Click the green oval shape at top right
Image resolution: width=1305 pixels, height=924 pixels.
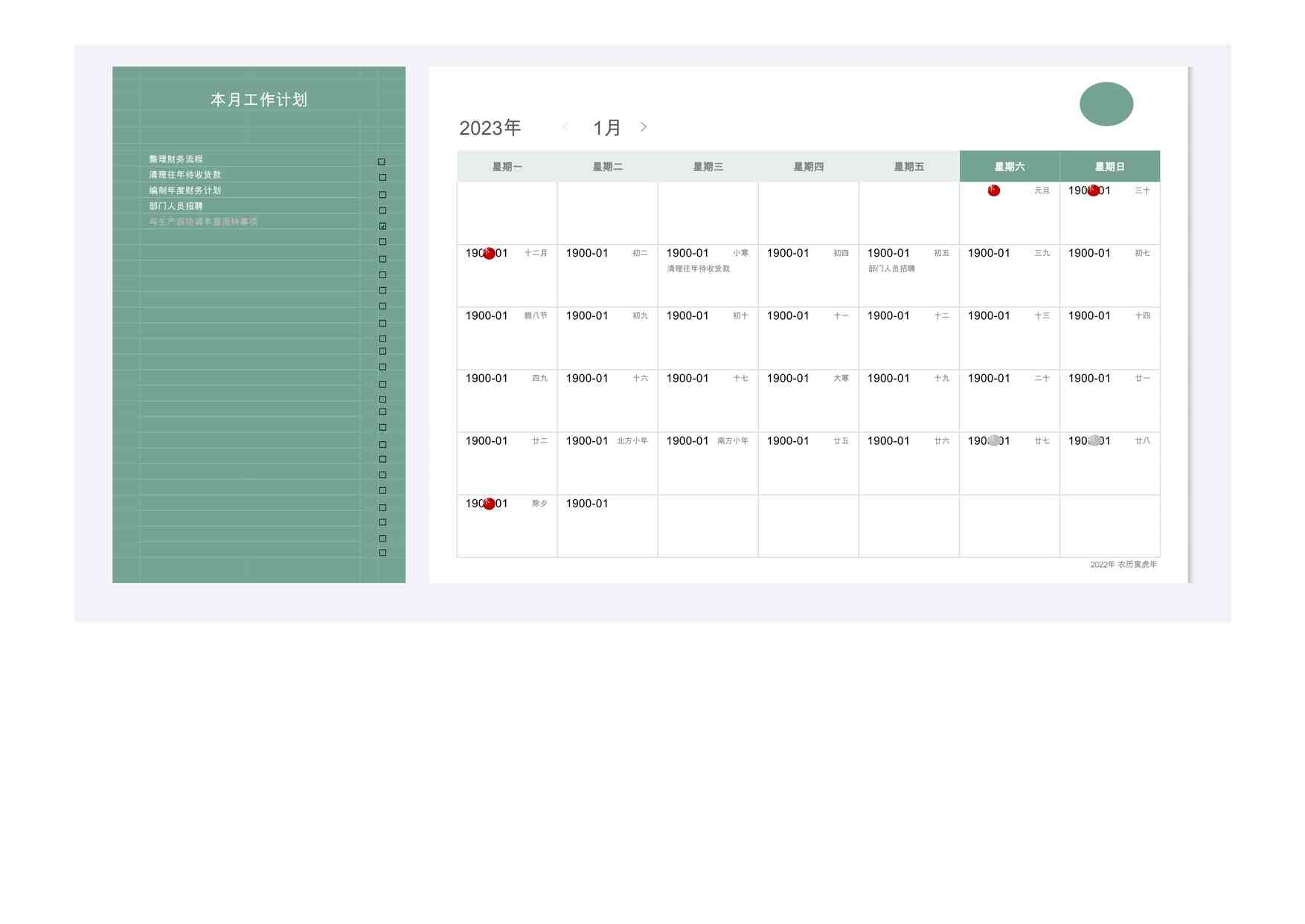click(1106, 104)
